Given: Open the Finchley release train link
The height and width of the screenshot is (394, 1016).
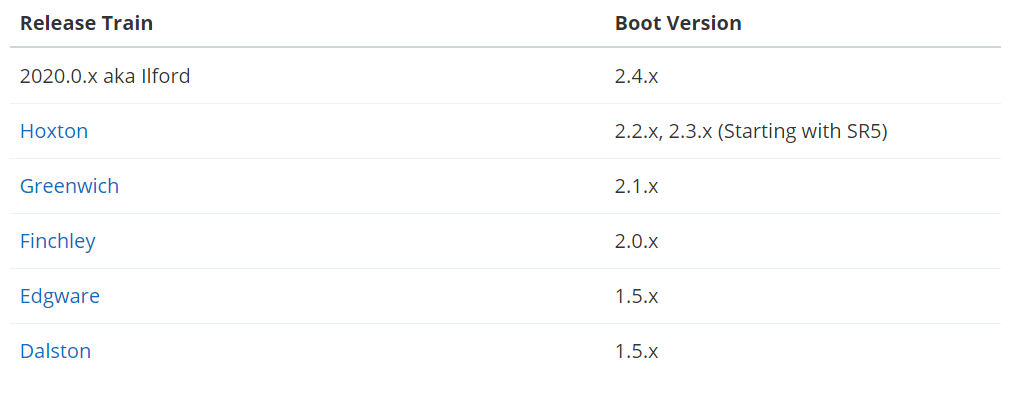Looking at the screenshot, I should [x=58, y=241].
